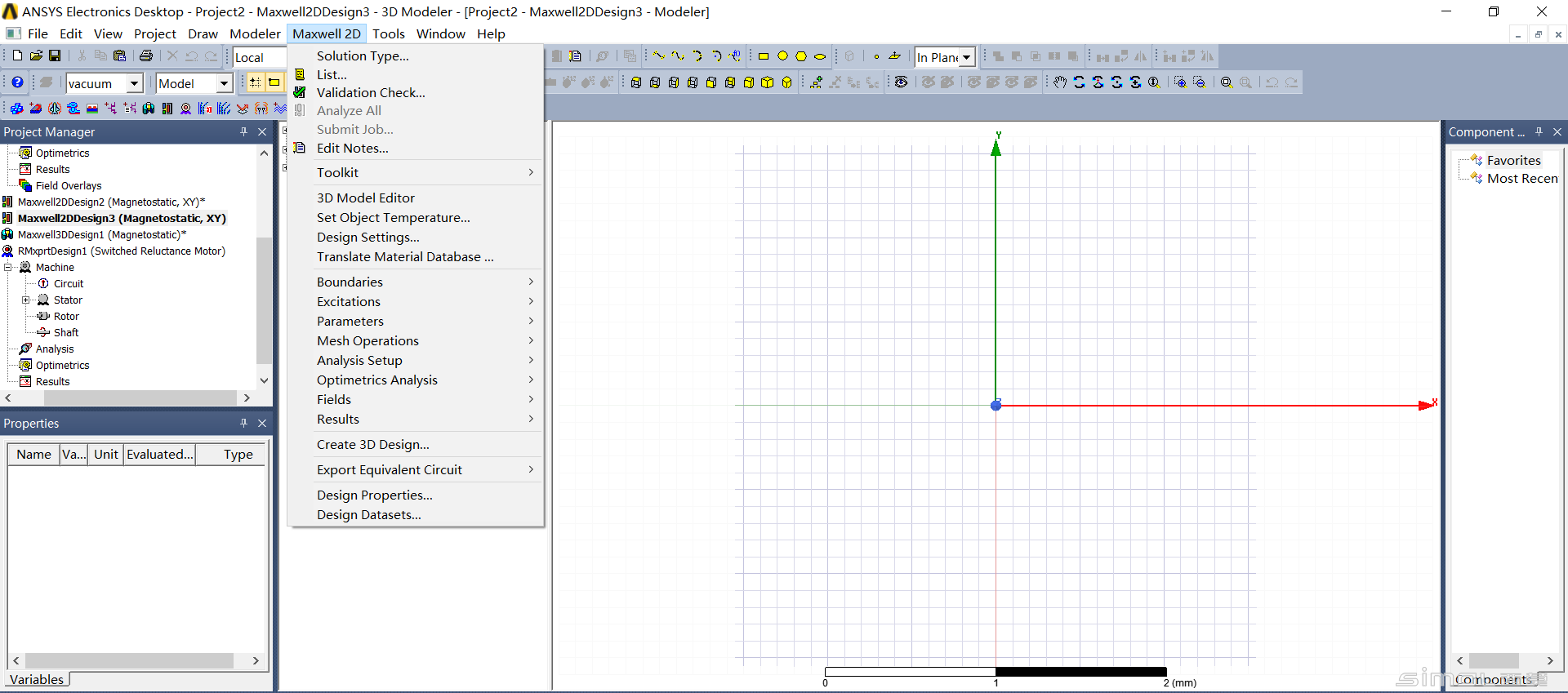Activate the Rotate view tool
The width and height of the screenshot is (1568, 693).
pos(1079,82)
